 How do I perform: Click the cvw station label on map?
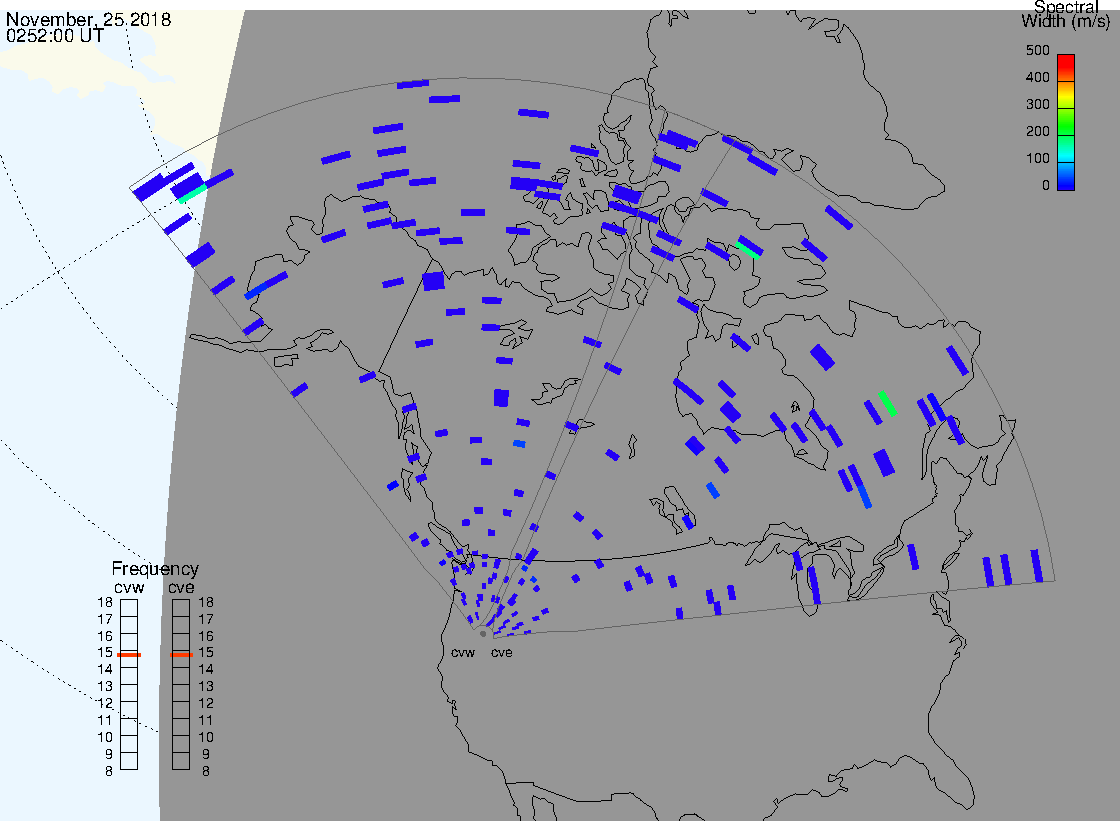pos(463,652)
